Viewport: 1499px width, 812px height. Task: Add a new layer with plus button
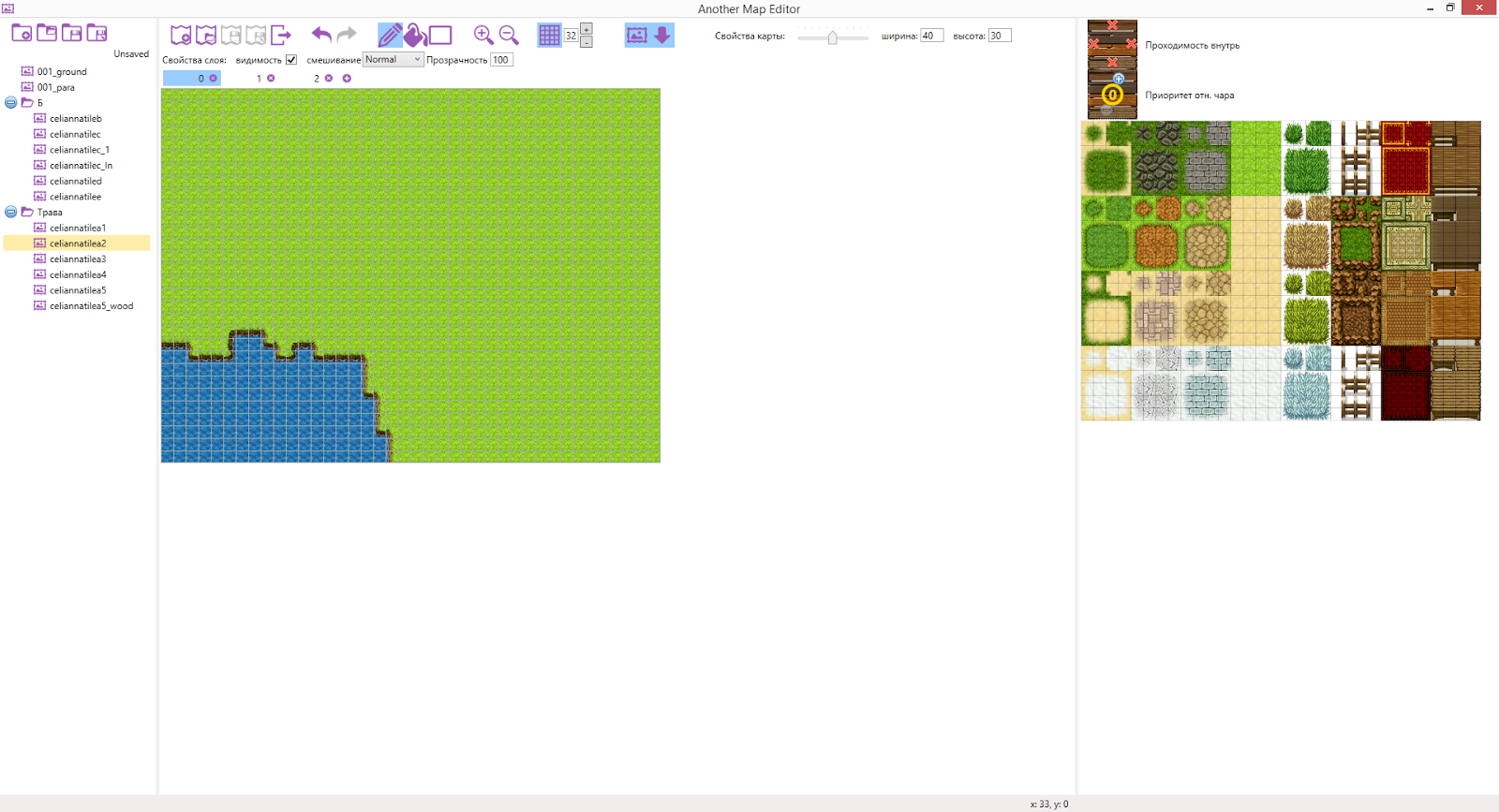point(347,79)
